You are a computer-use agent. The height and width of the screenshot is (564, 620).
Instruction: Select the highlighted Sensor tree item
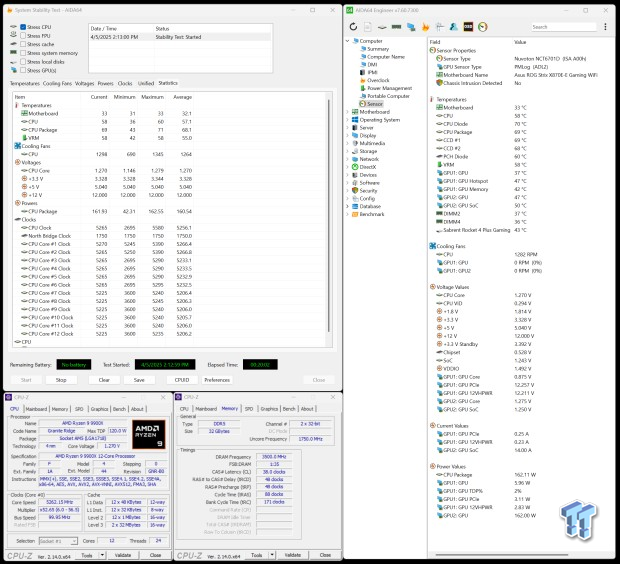coord(371,104)
